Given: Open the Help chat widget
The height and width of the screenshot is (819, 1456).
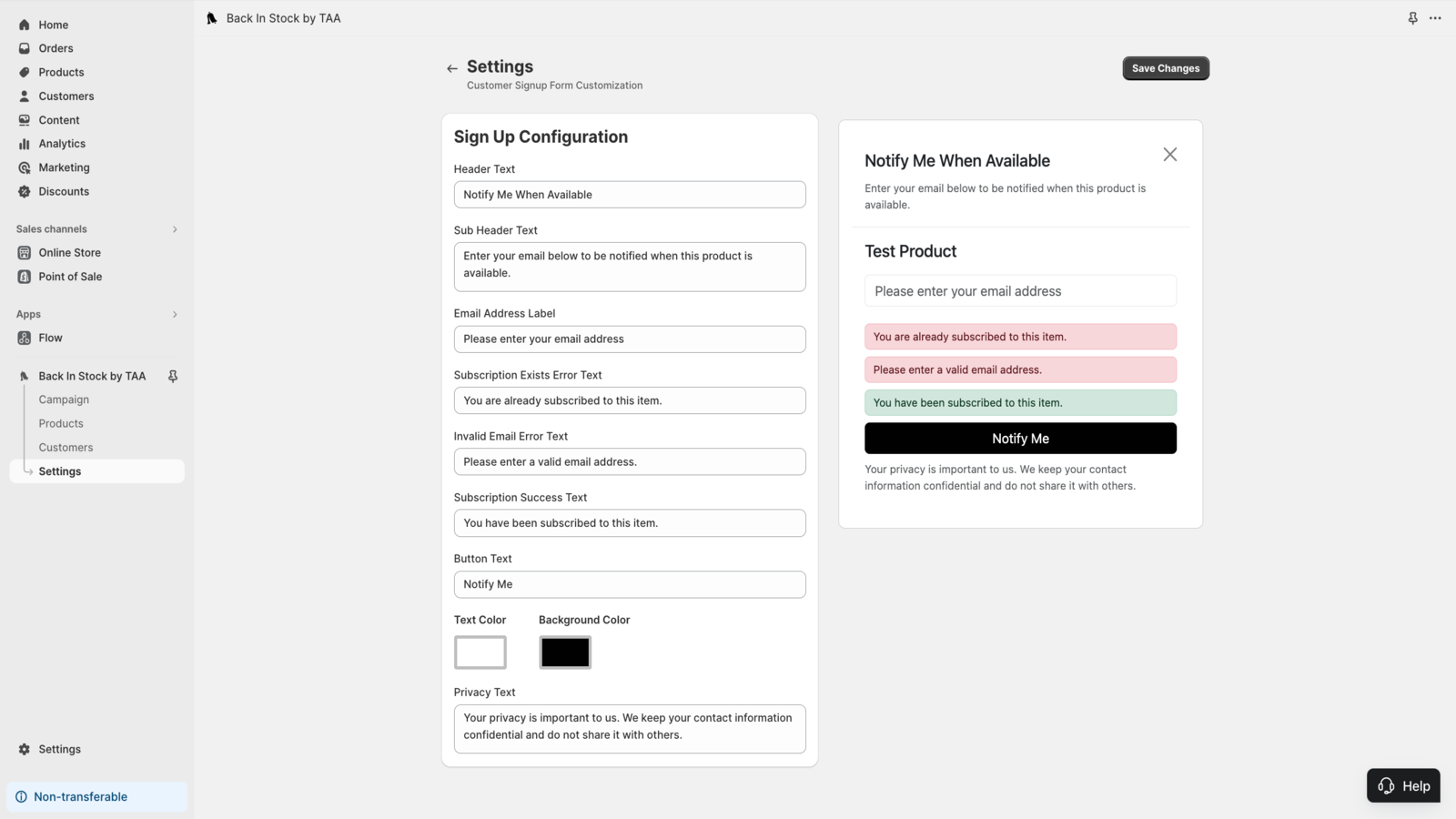Looking at the screenshot, I should pyautogui.click(x=1403, y=786).
